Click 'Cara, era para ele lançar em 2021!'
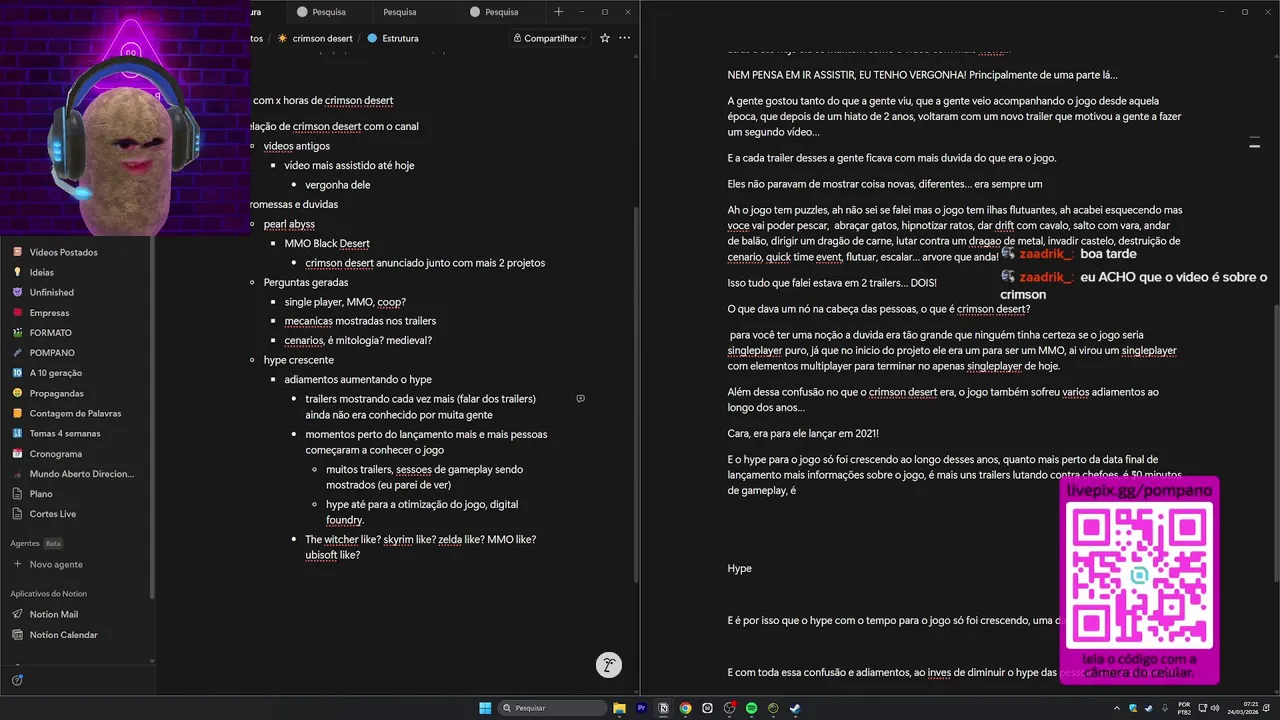The image size is (1280, 720). (803, 433)
